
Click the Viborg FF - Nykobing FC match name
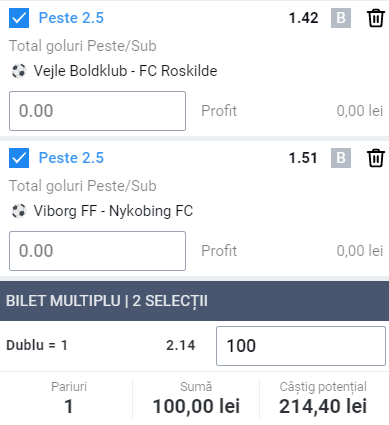(113, 211)
